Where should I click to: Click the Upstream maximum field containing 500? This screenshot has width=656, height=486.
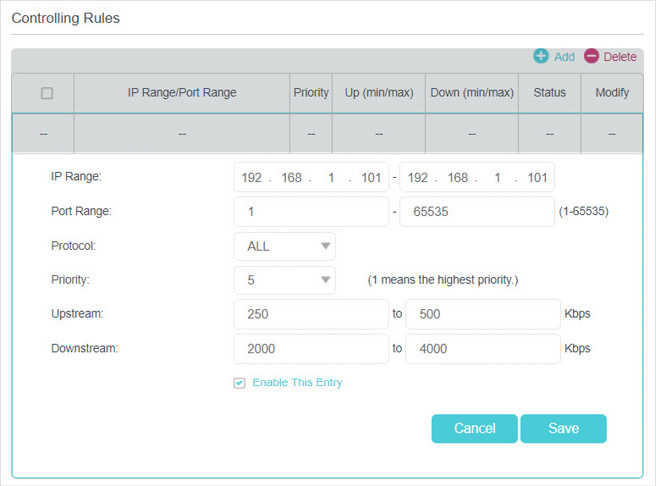click(x=483, y=314)
